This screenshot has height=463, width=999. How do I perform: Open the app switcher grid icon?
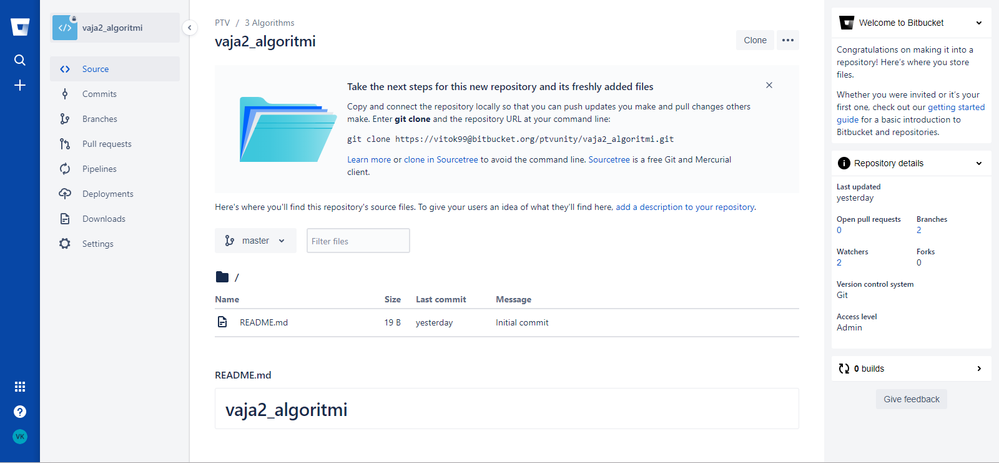coord(20,387)
